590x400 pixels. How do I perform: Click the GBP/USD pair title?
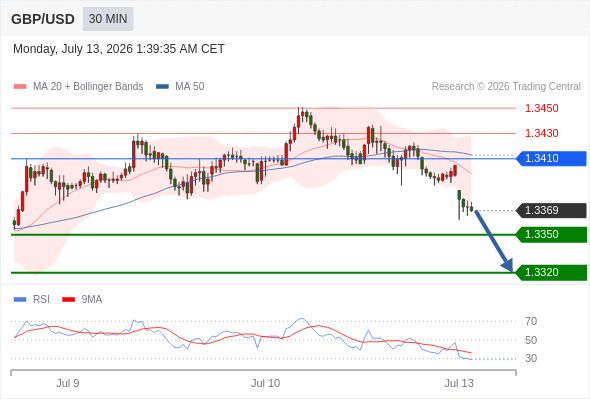[43, 19]
